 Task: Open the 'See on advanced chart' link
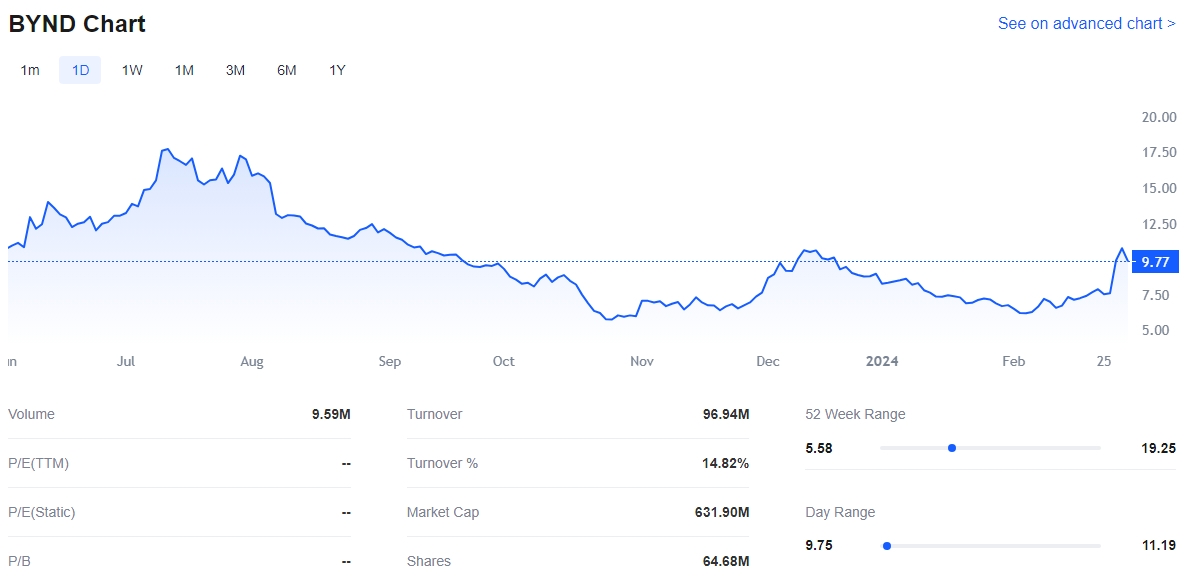[1086, 23]
